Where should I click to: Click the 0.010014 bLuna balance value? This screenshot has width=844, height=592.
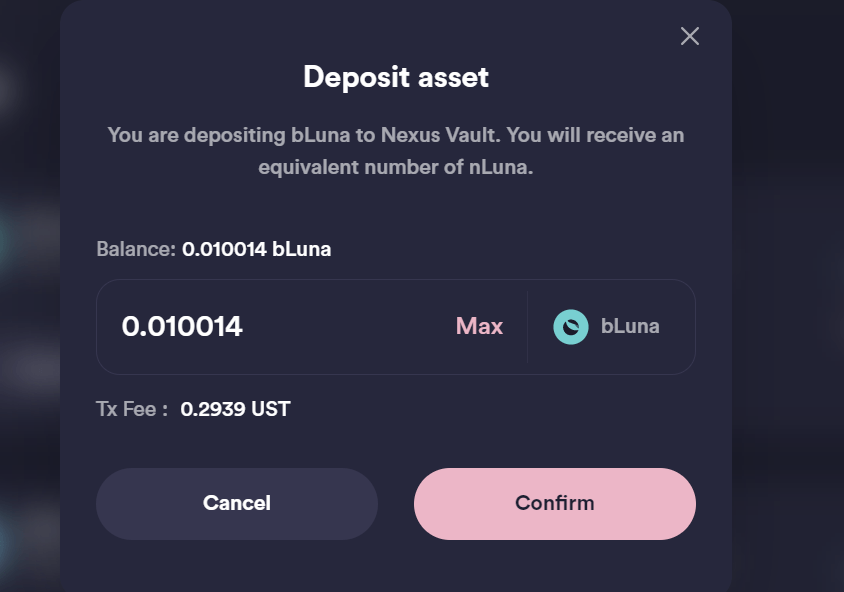click(x=256, y=249)
